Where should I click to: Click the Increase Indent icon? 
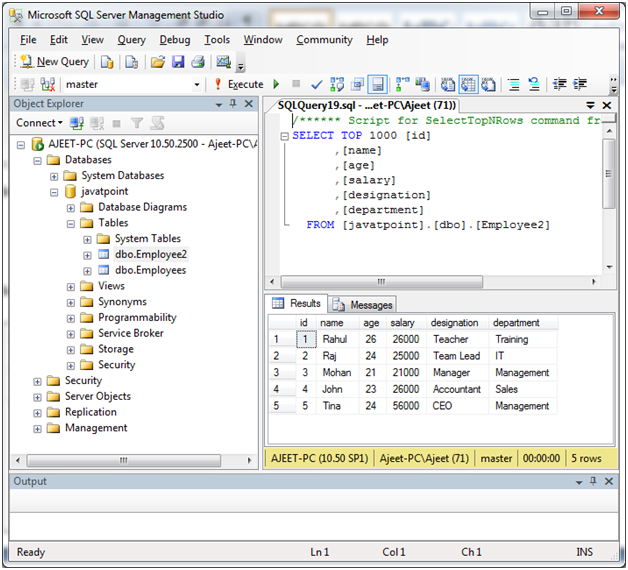click(x=579, y=85)
